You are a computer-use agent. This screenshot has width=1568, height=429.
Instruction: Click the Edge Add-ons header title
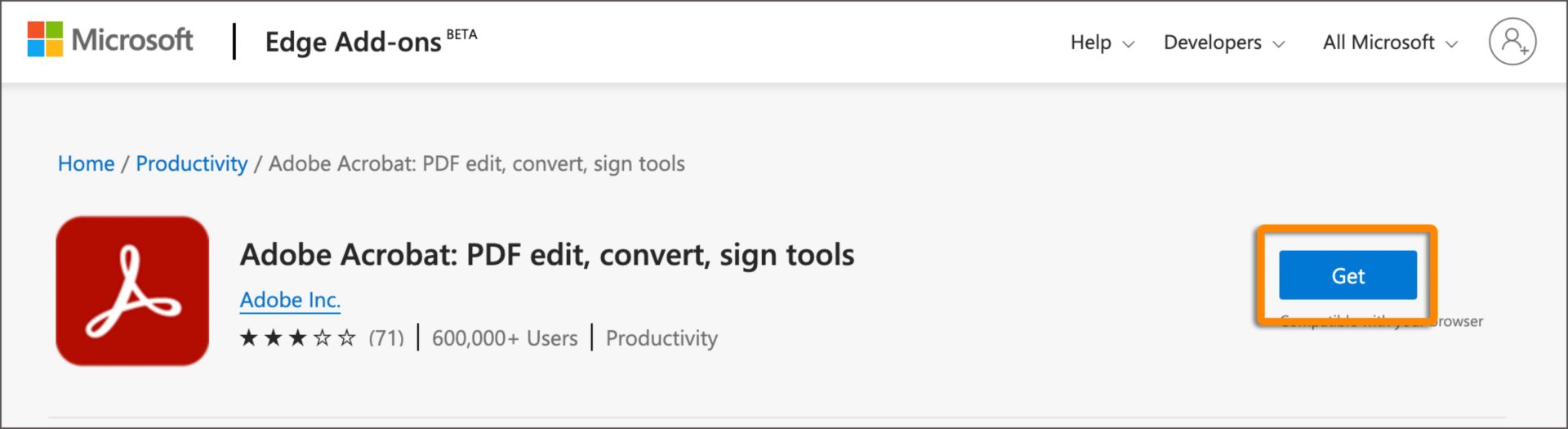(353, 42)
